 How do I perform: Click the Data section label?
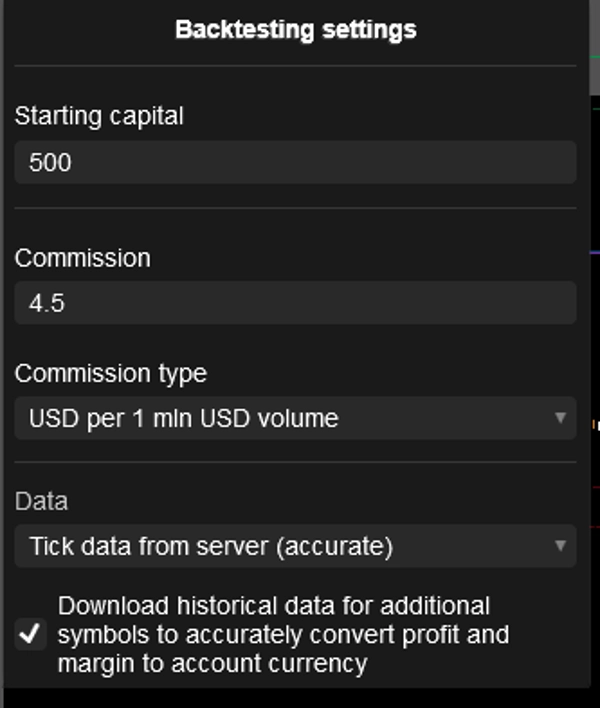point(41,502)
